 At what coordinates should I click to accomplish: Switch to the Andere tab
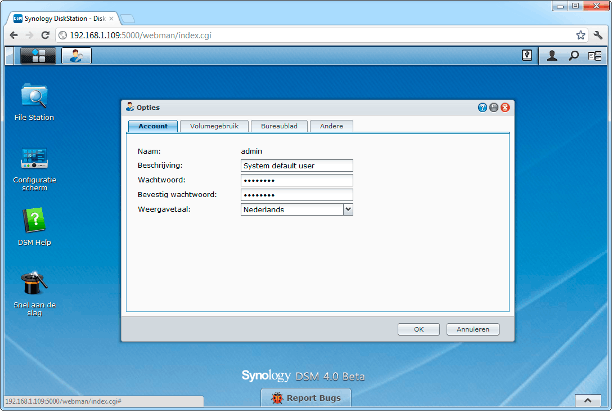331,126
